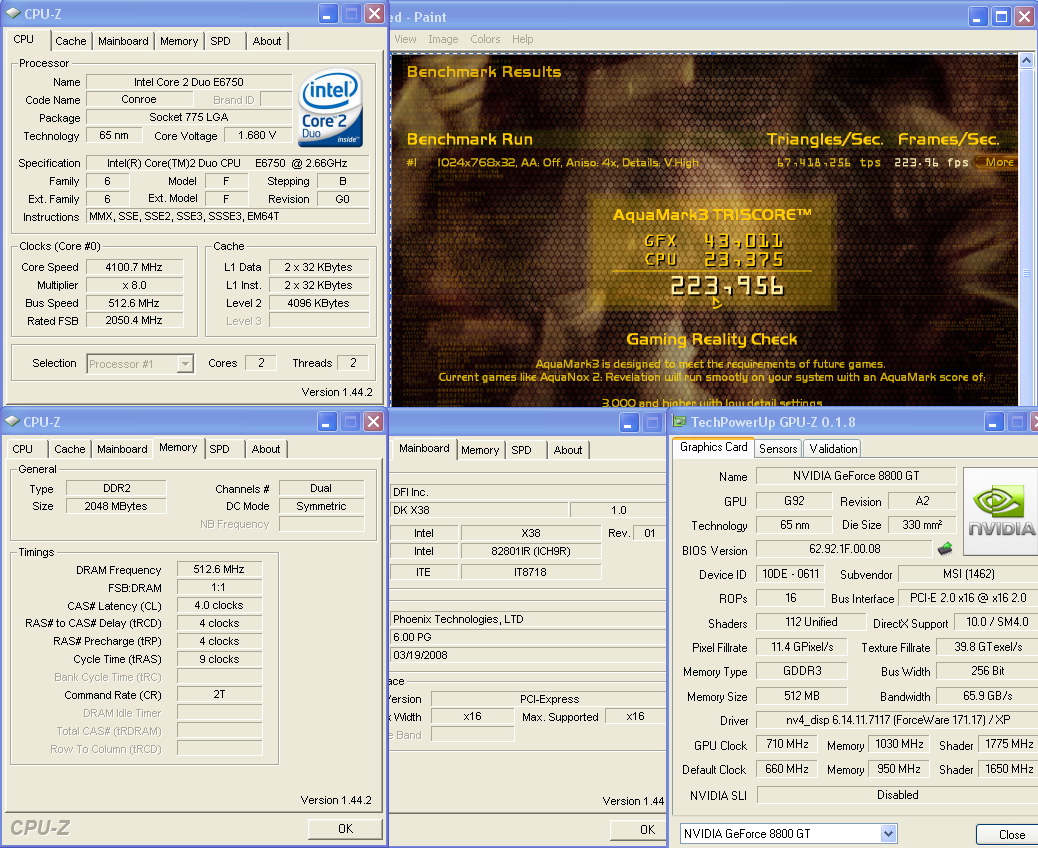Screen dimensions: 1038x848
Task: Click the NVIDIA logo in GPU-Z
Action: click(1000, 512)
